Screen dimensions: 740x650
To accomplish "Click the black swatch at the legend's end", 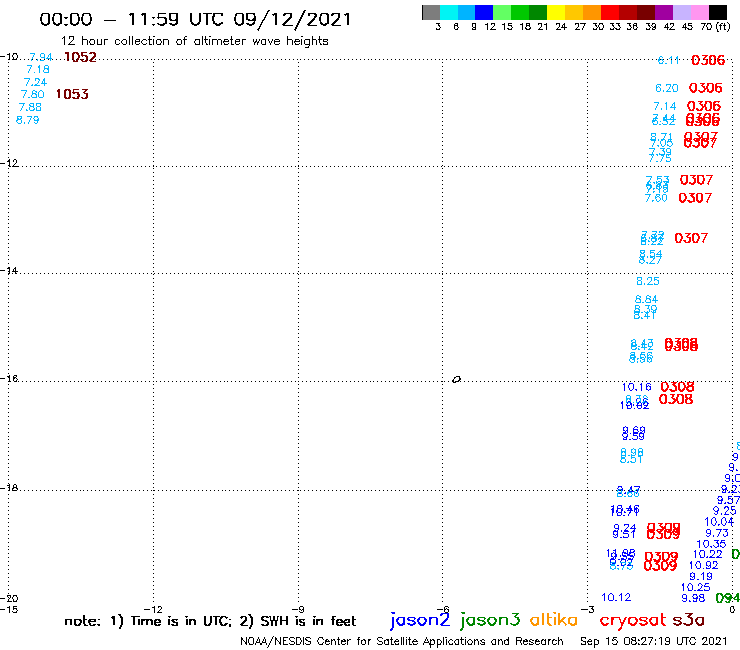I will click(718, 12).
